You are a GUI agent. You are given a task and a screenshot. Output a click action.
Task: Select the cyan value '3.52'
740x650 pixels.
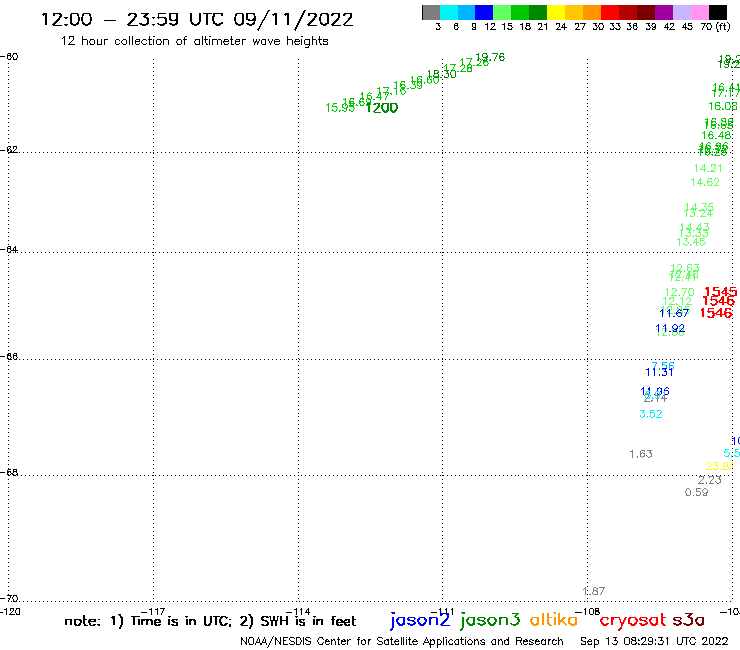[x=651, y=414]
